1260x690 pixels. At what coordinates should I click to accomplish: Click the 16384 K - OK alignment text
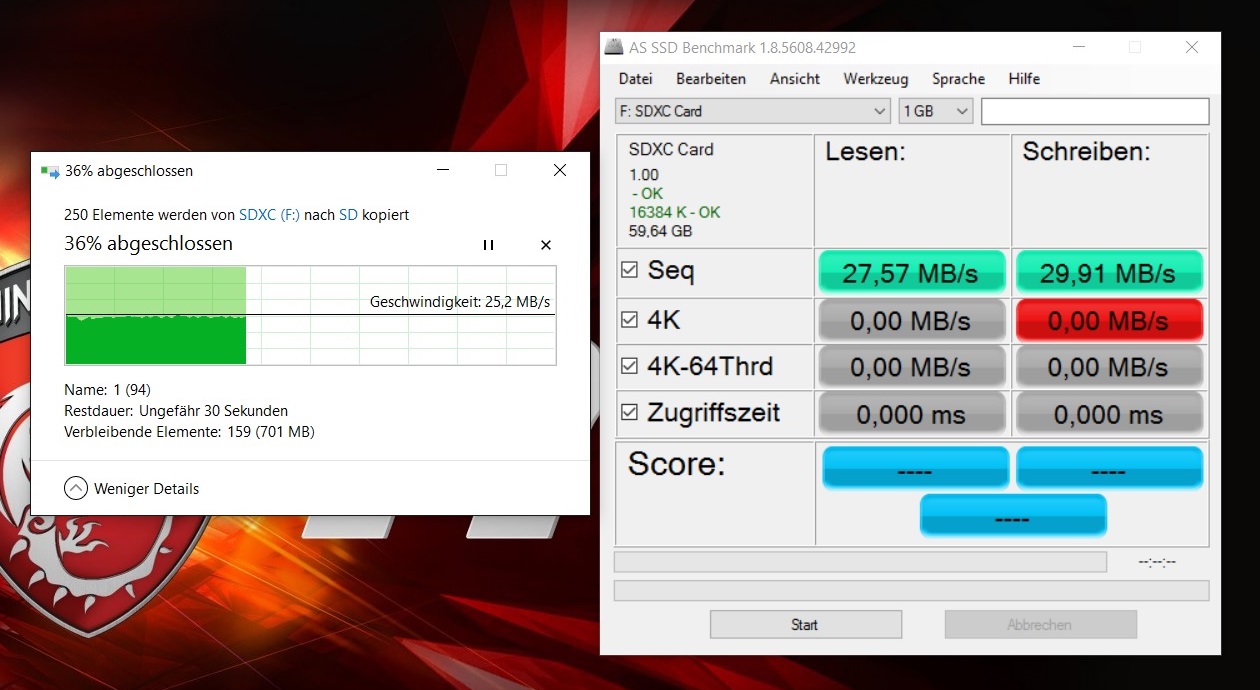675,213
